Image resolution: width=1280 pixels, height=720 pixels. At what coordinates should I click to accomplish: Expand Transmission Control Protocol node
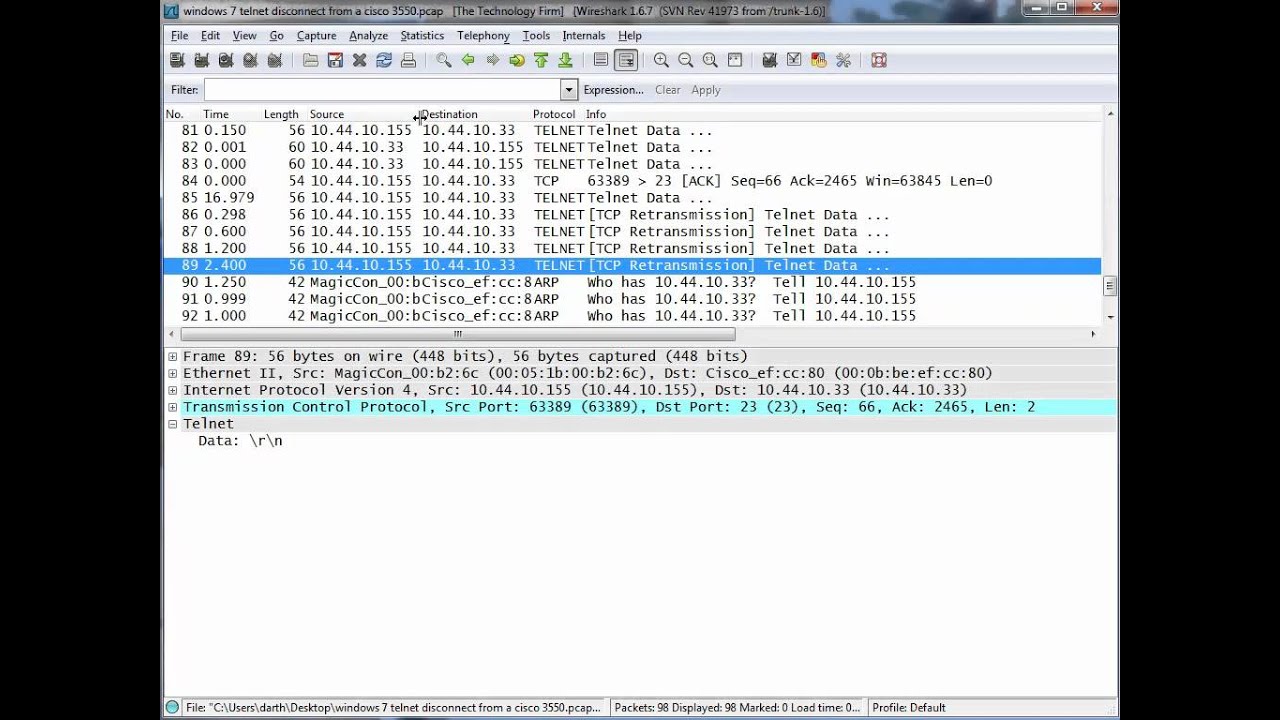pos(173,407)
